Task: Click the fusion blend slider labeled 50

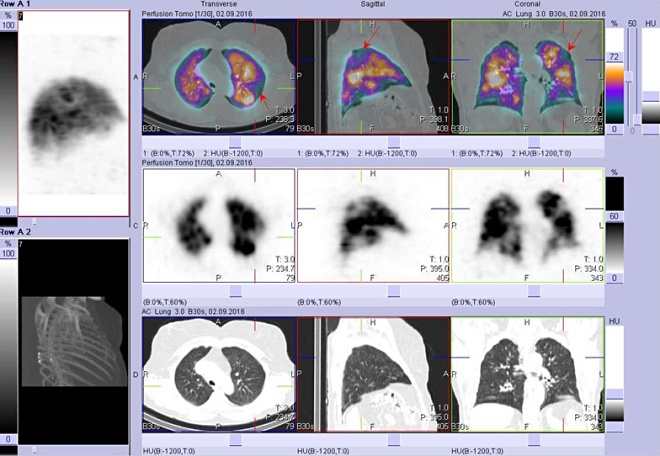Action: 630,78
